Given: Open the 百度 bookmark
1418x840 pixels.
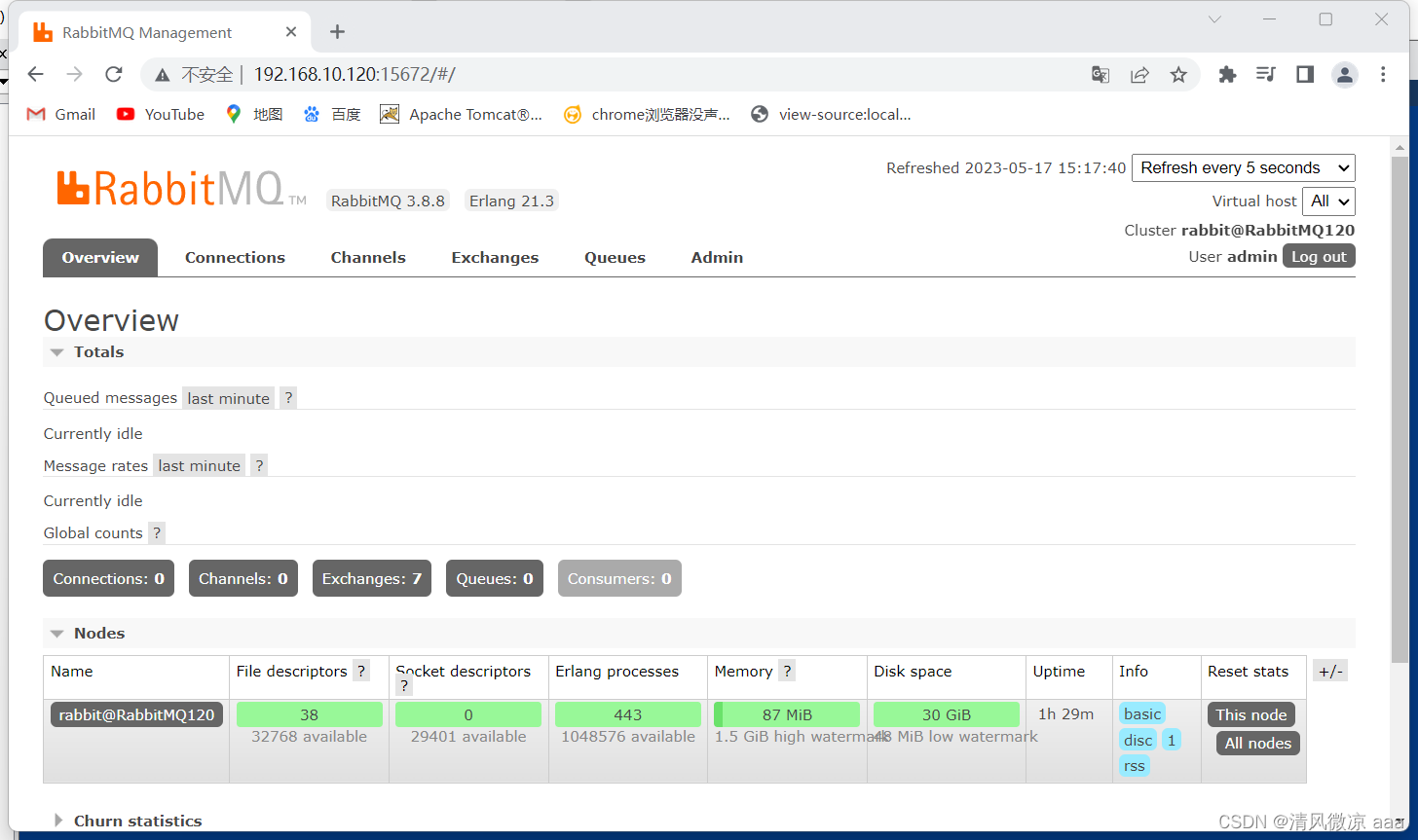Looking at the screenshot, I should tap(332, 114).
